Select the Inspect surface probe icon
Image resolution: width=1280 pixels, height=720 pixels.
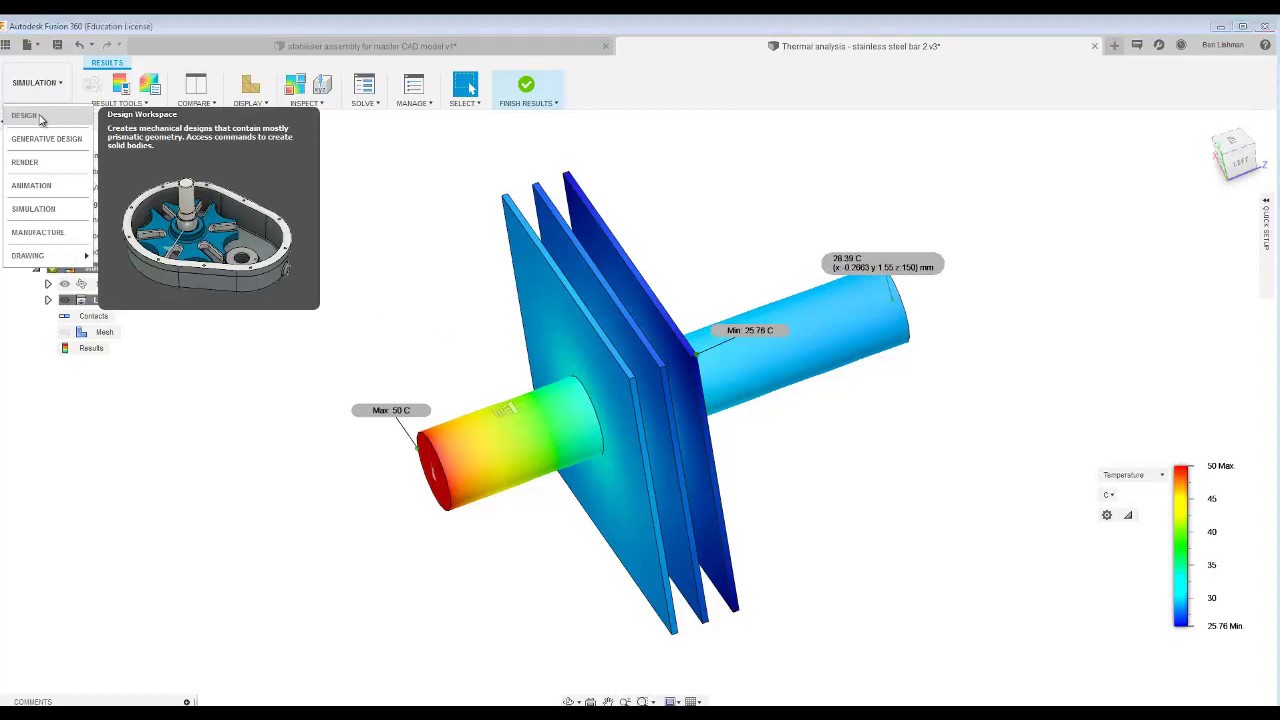pos(295,84)
